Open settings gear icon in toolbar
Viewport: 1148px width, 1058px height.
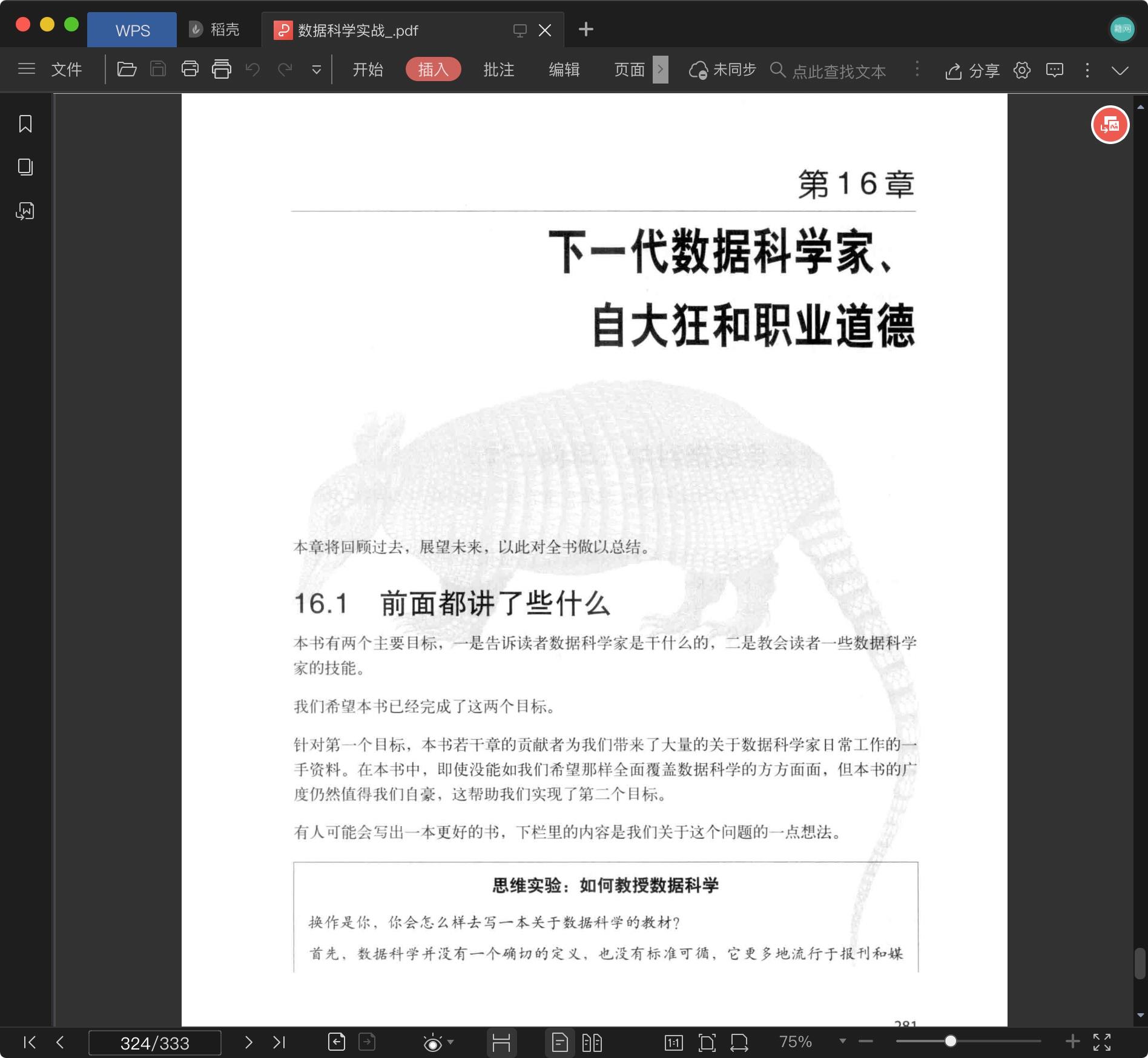click(1022, 70)
